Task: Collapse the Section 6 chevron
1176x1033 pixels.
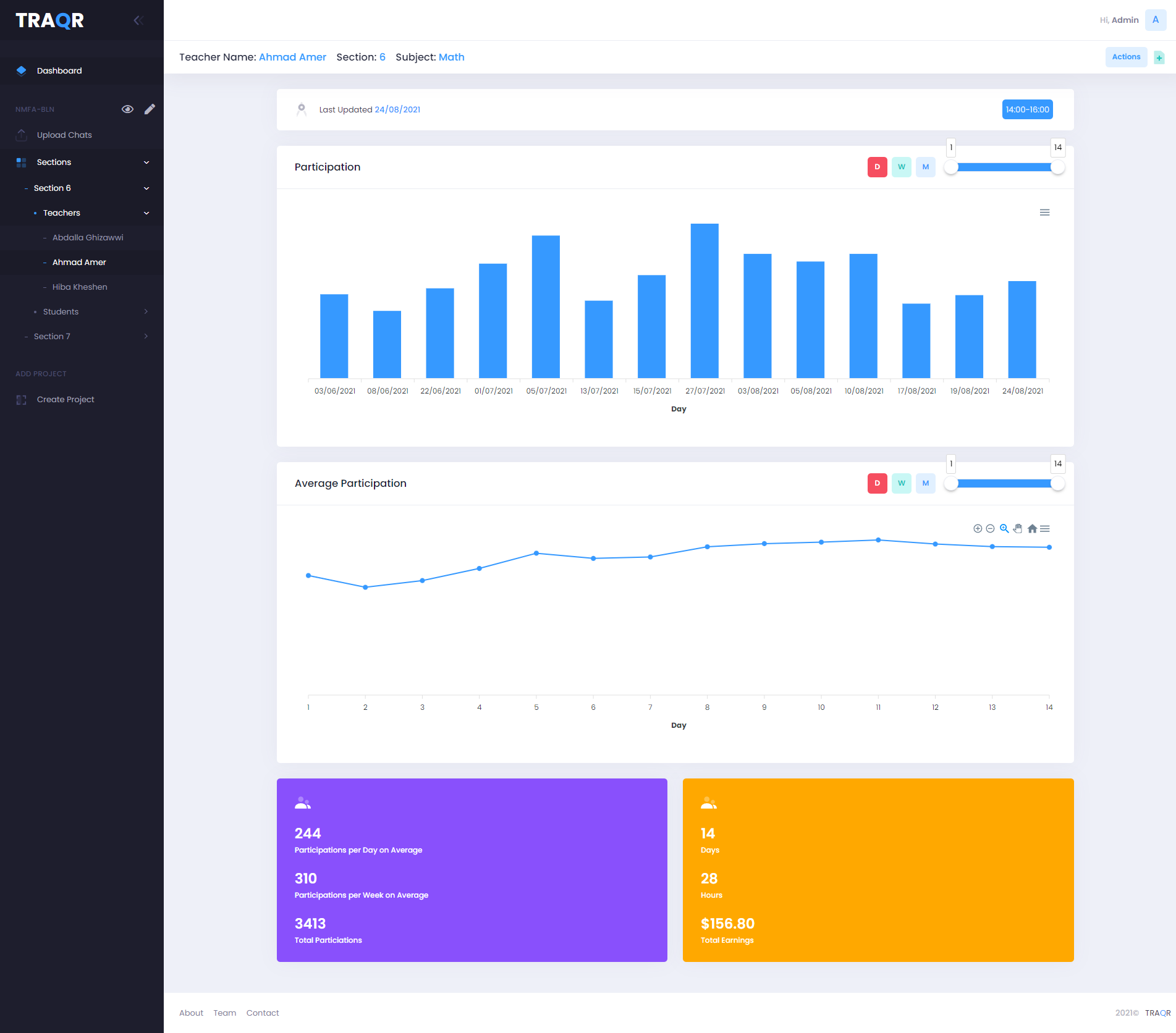Action: pos(146,188)
